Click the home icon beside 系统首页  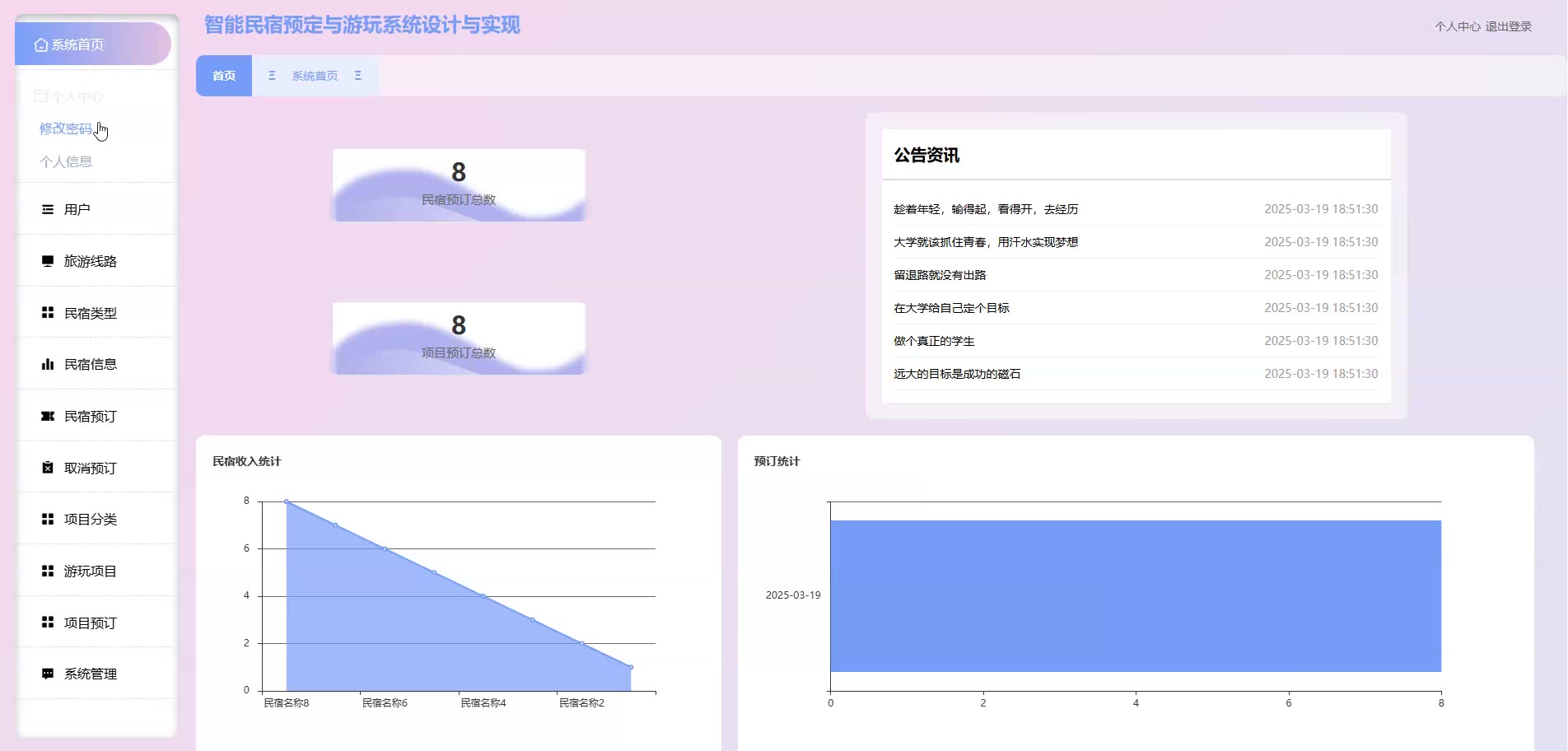[41, 44]
